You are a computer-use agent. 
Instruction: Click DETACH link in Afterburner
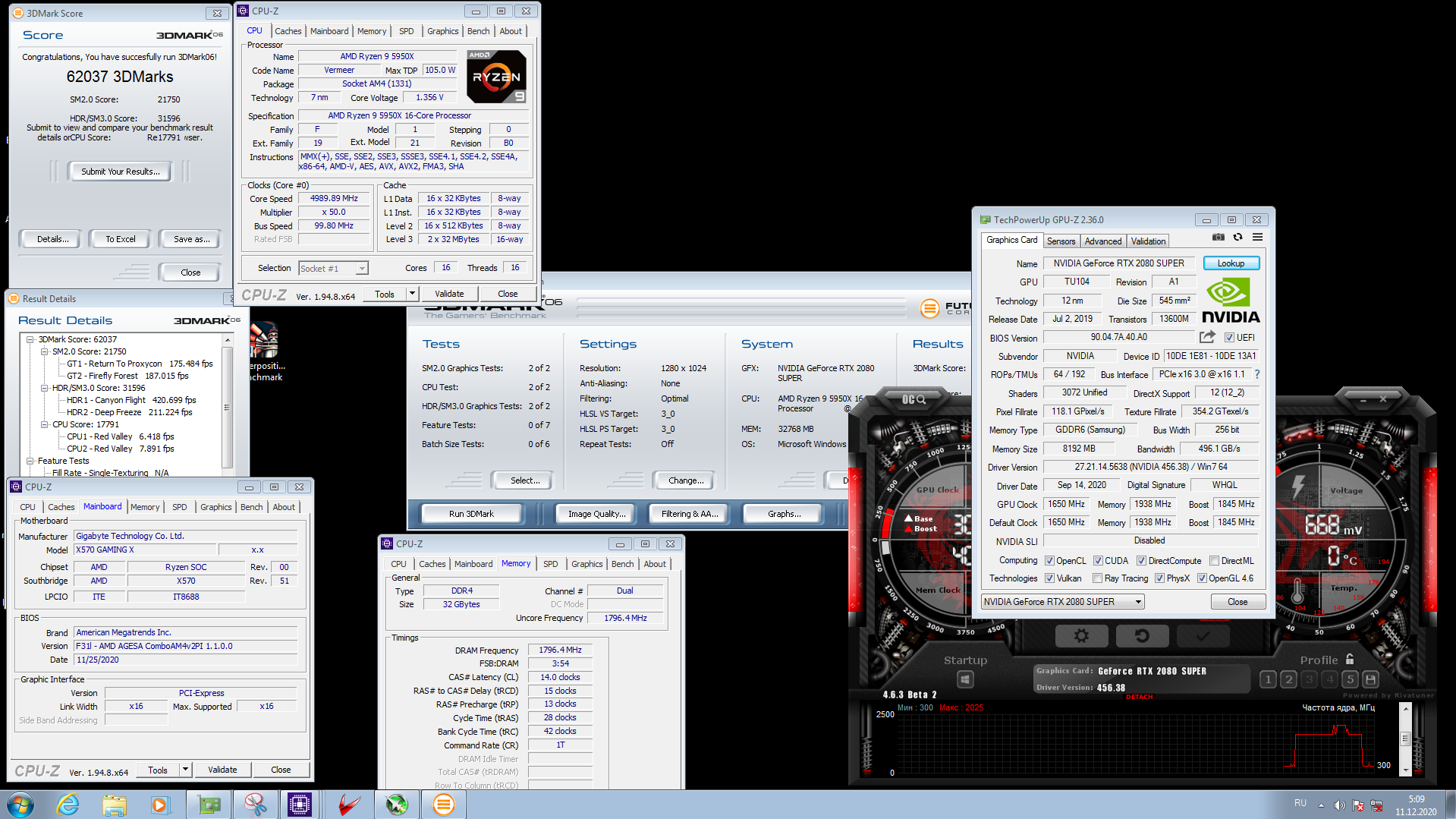click(1140, 697)
